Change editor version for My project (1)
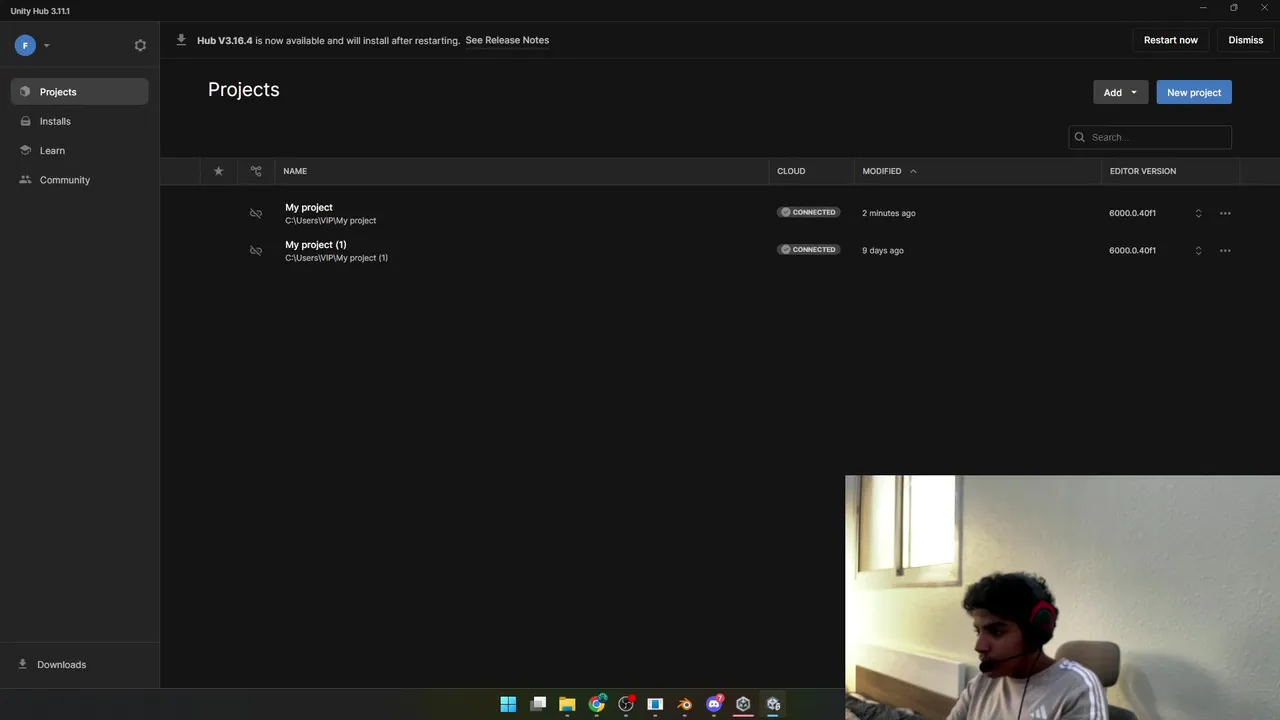This screenshot has height=720, width=1280. tap(1198, 250)
